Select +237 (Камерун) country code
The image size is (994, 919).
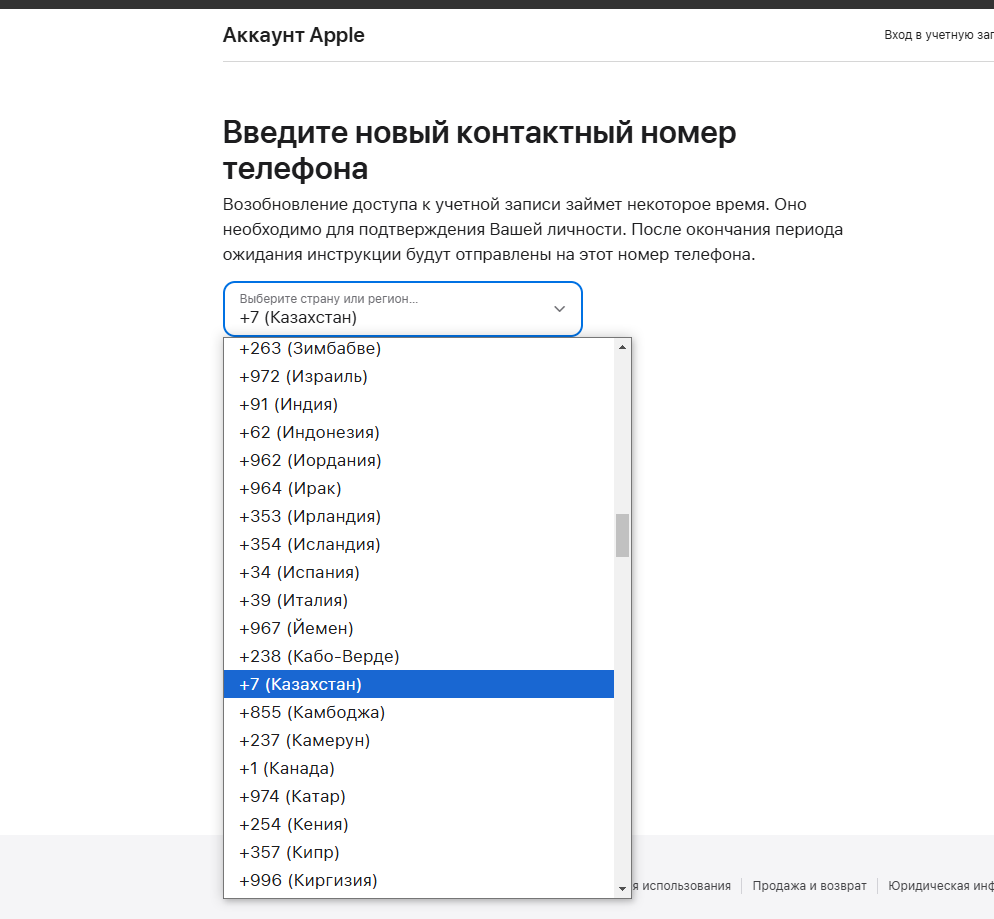pyautogui.click(x=418, y=740)
